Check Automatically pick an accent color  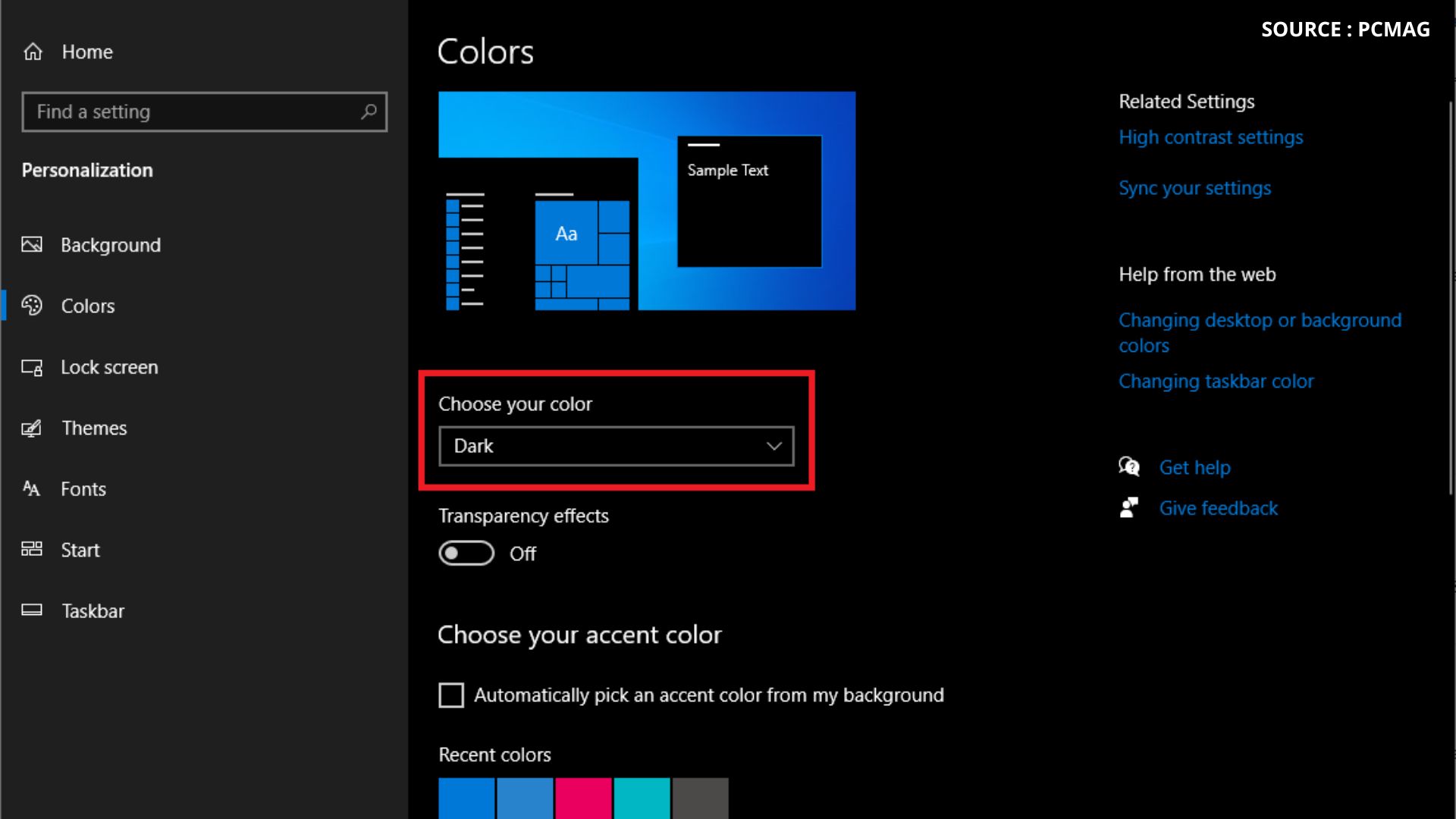[x=451, y=695]
